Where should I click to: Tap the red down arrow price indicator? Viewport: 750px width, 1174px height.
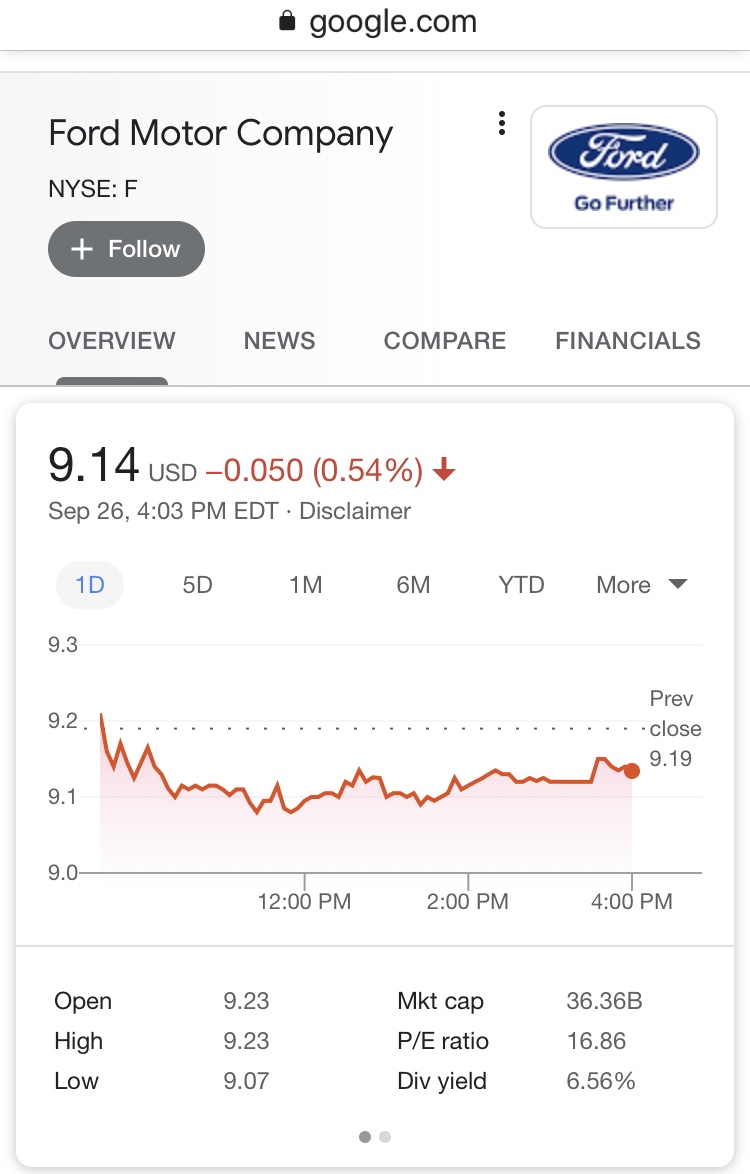click(445, 470)
